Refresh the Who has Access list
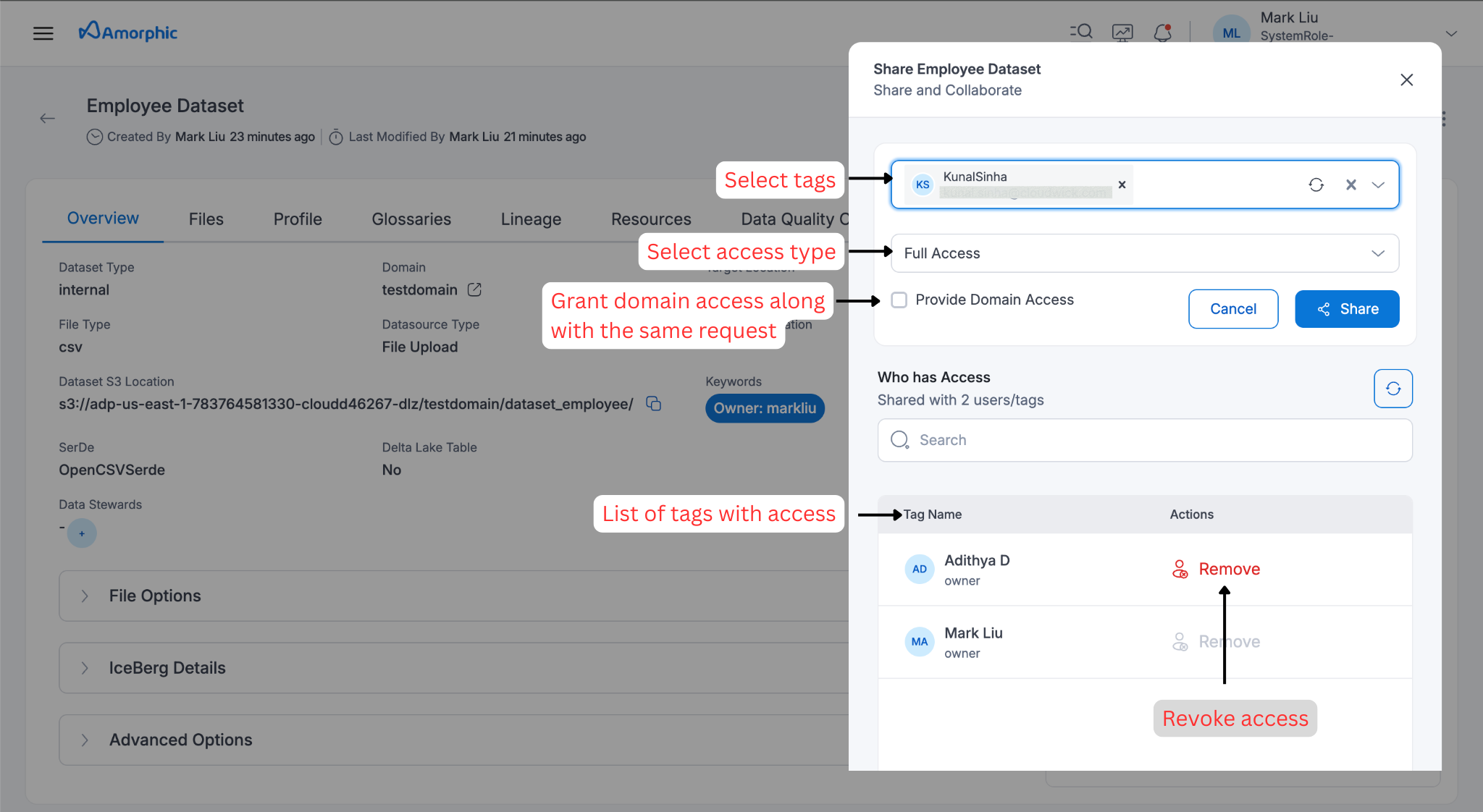The width and height of the screenshot is (1483, 812). (1393, 389)
